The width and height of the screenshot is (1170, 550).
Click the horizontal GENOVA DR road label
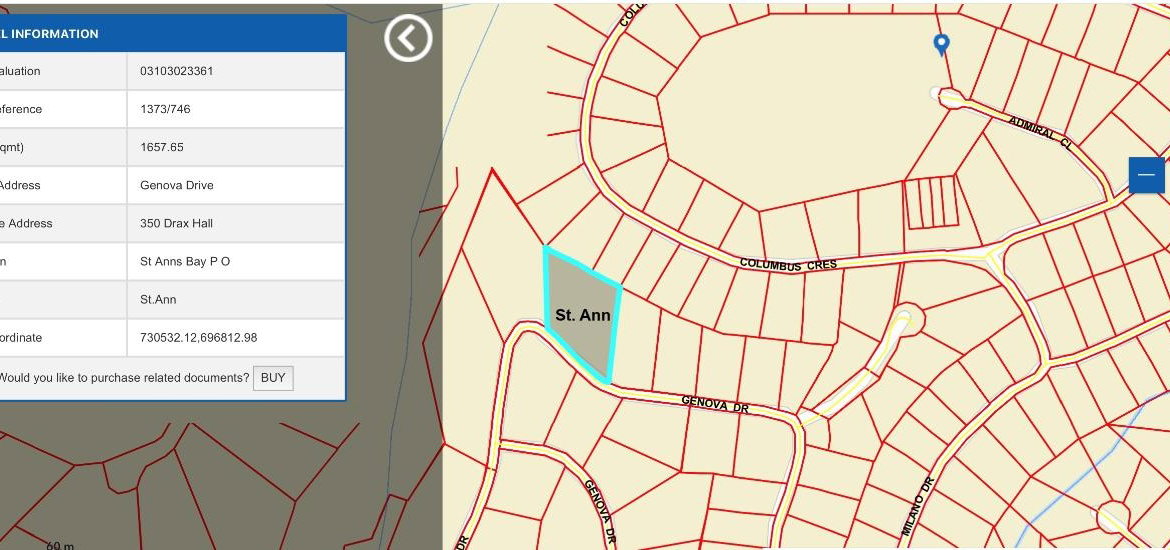click(715, 404)
